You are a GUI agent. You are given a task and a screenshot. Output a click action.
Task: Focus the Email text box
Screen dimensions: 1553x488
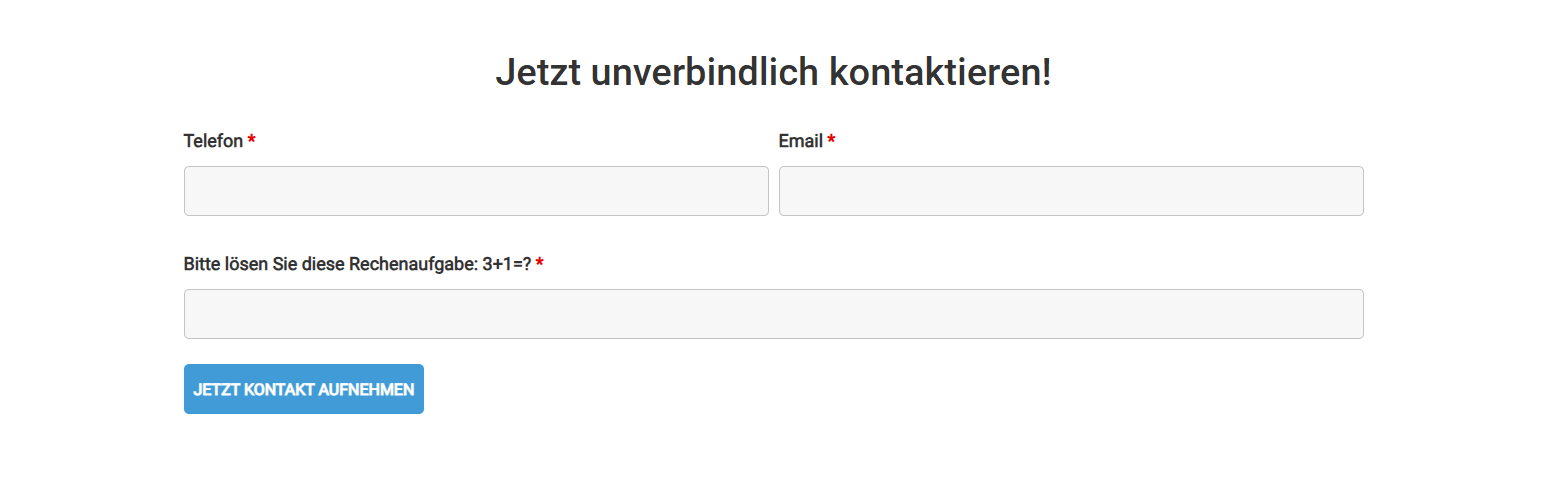(x=1071, y=191)
